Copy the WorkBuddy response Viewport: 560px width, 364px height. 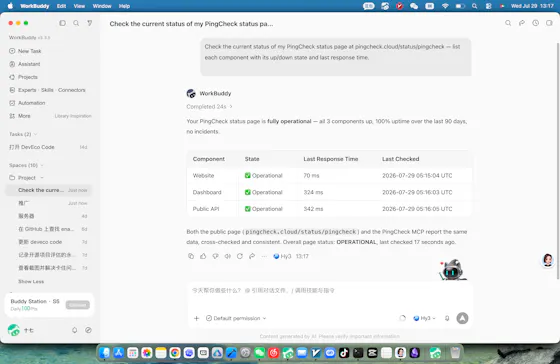[191, 256]
